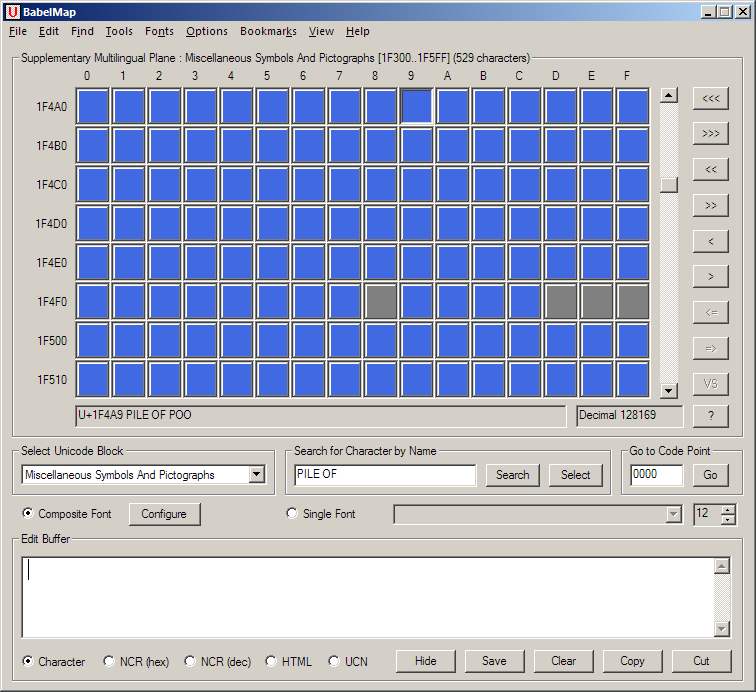Click the VS variation selector button
The width and height of the screenshot is (756, 692).
710,384
